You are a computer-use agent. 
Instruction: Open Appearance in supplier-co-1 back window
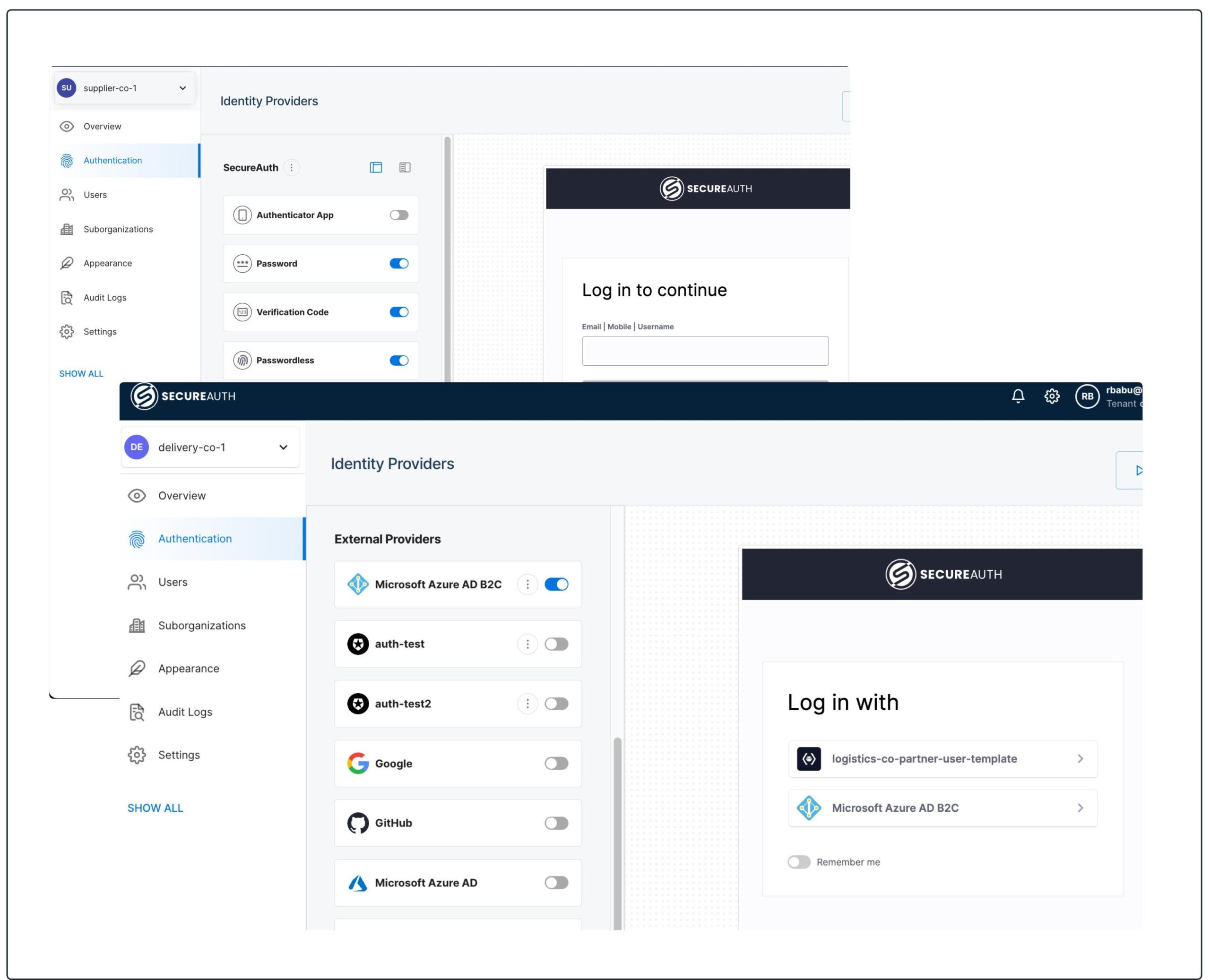[125, 263]
